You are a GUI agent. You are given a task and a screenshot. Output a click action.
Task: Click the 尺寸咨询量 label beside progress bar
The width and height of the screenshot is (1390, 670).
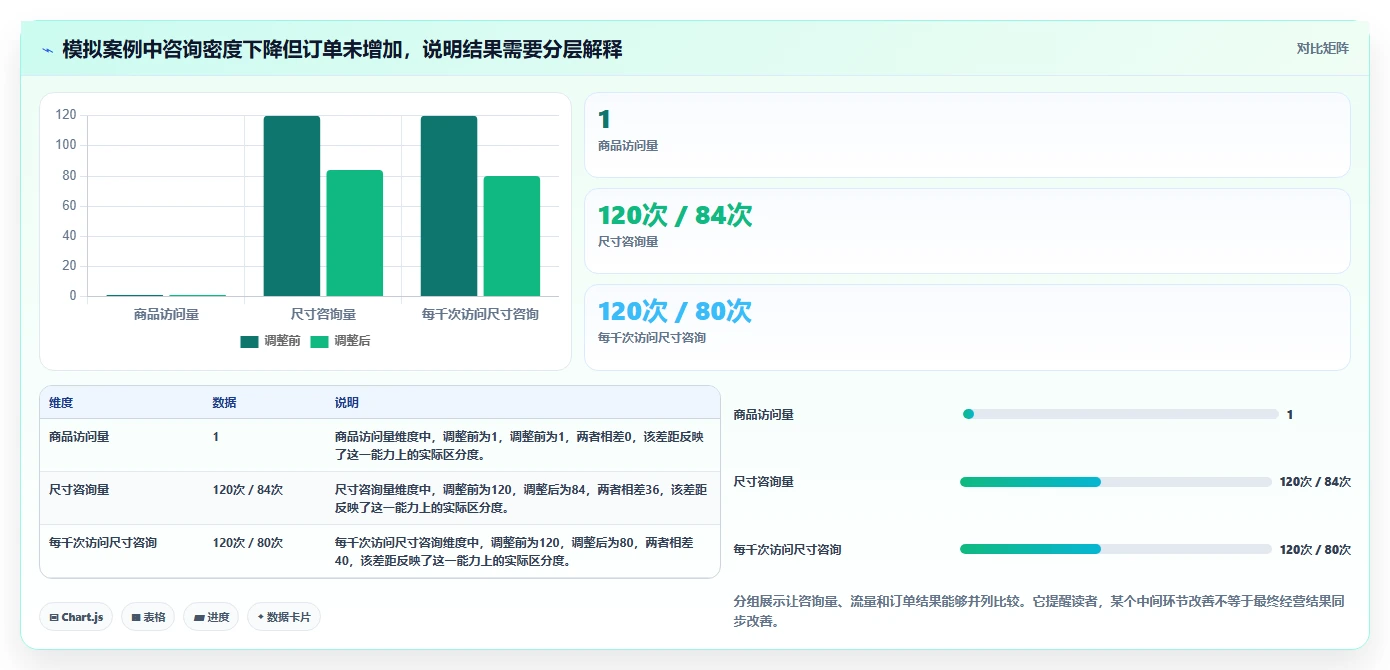[x=764, y=482]
